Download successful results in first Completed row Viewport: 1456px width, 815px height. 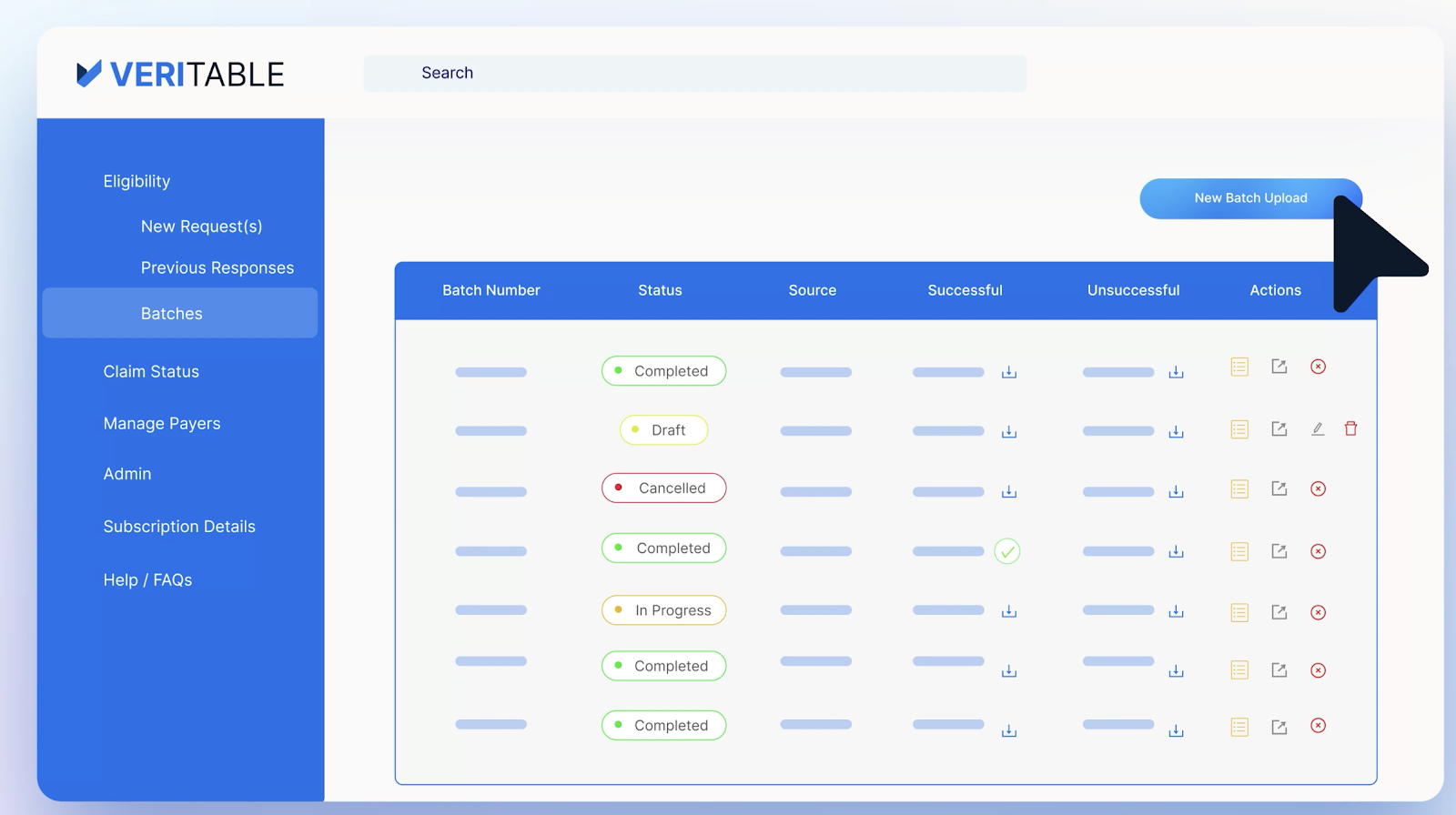pyautogui.click(x=1008, y=372)
